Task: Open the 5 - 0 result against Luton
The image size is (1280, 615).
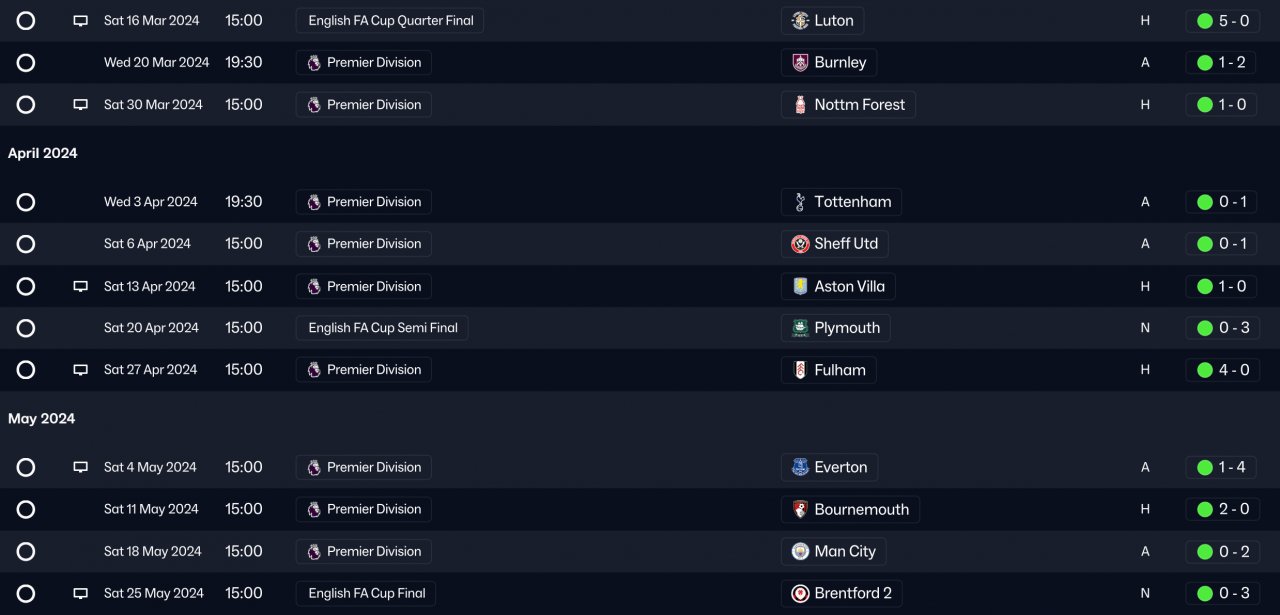Action: click(x=1233, y=21)
